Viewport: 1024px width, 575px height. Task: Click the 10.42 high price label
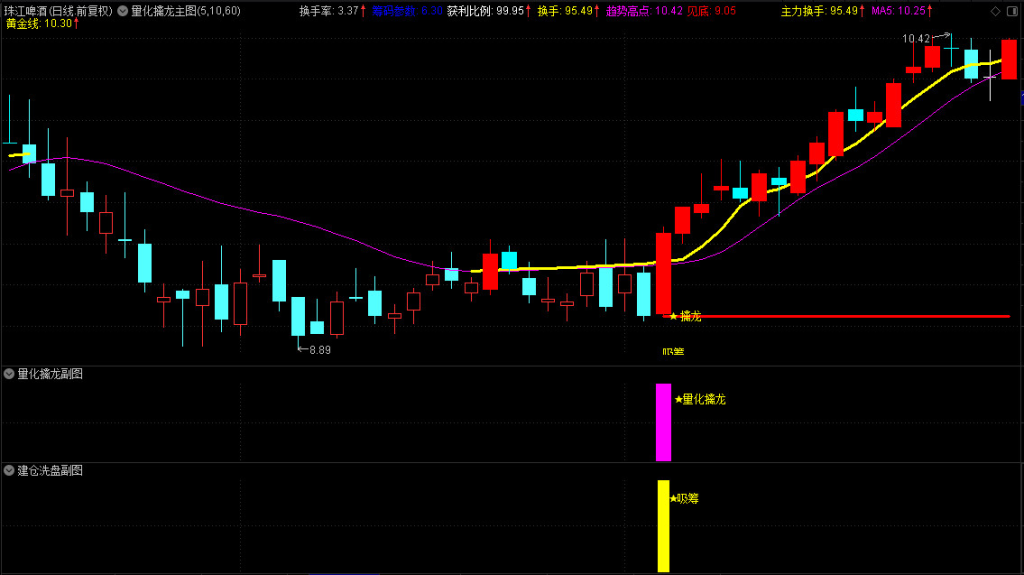tap(916, 39)
